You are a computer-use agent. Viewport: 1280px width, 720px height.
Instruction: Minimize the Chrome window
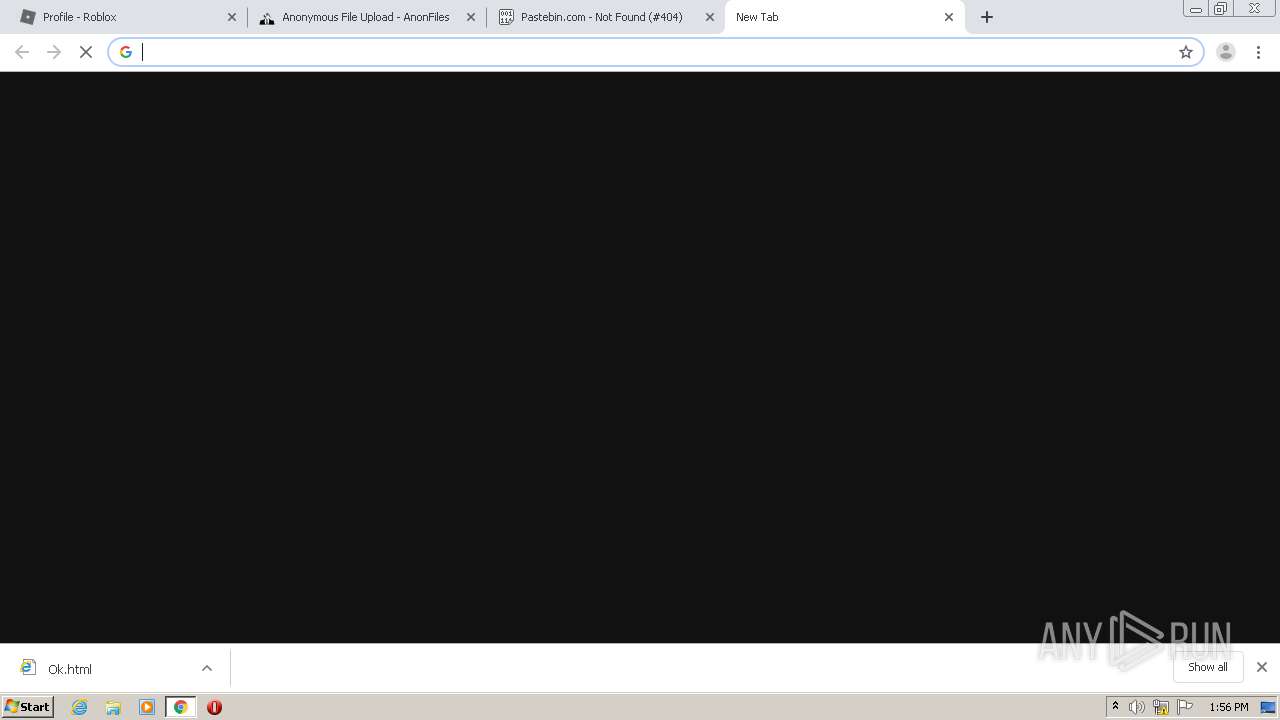point(1195,9)
